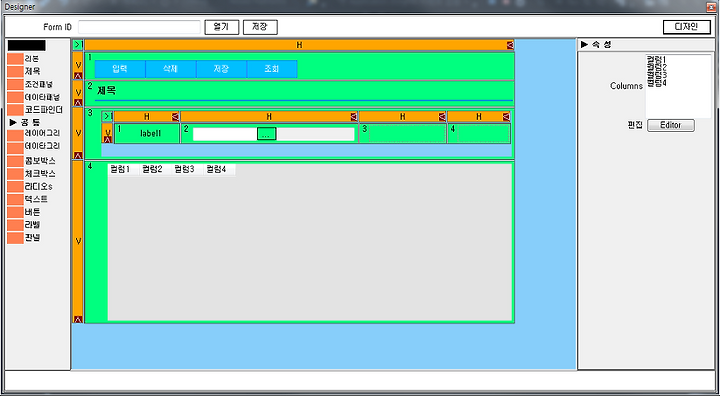Image resolution: width=720 pixels, height=396 pixels.
Task: Select empty cell 4 in the inner layout
Action: 479,133
